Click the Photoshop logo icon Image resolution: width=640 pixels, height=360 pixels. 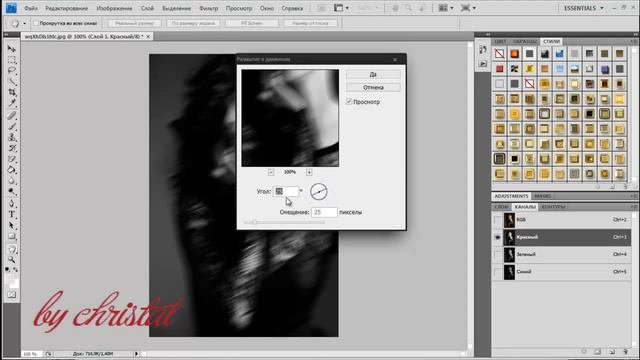11,8
